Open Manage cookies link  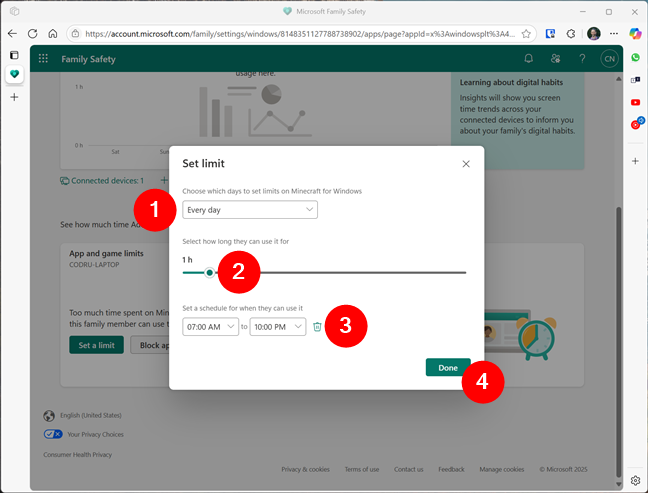(x=502, y=469)
